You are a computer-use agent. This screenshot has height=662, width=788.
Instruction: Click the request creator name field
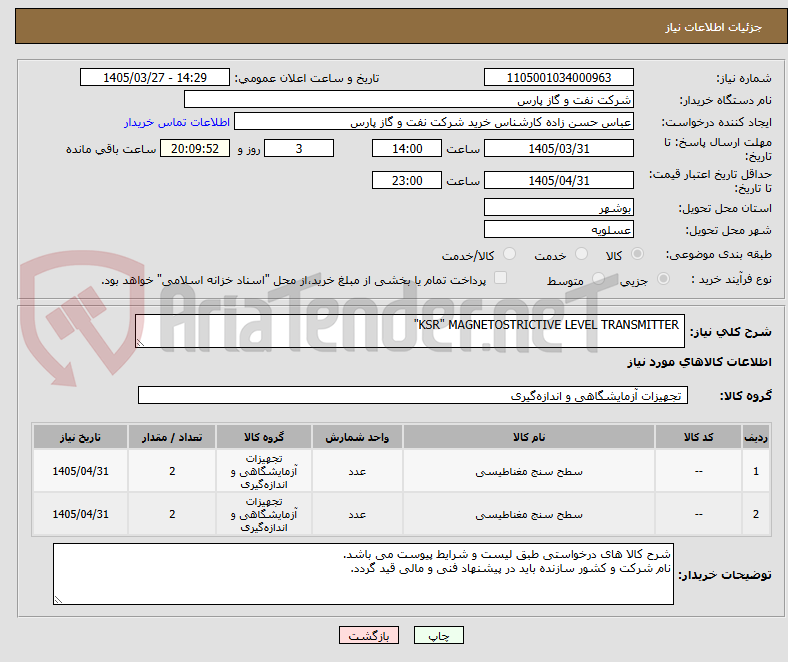click(x=434, y=122)
